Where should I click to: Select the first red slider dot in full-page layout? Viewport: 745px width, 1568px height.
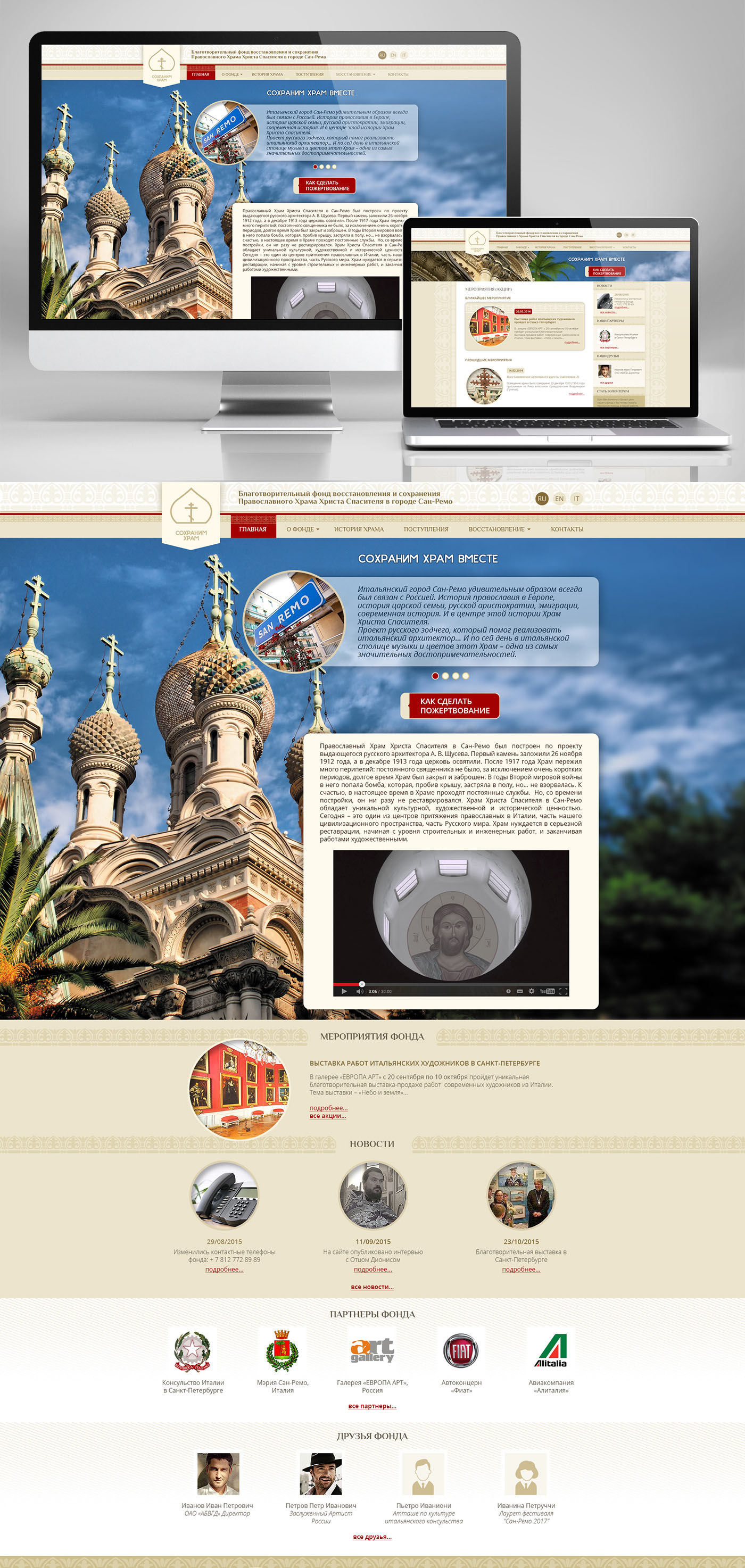coord(435,676)
